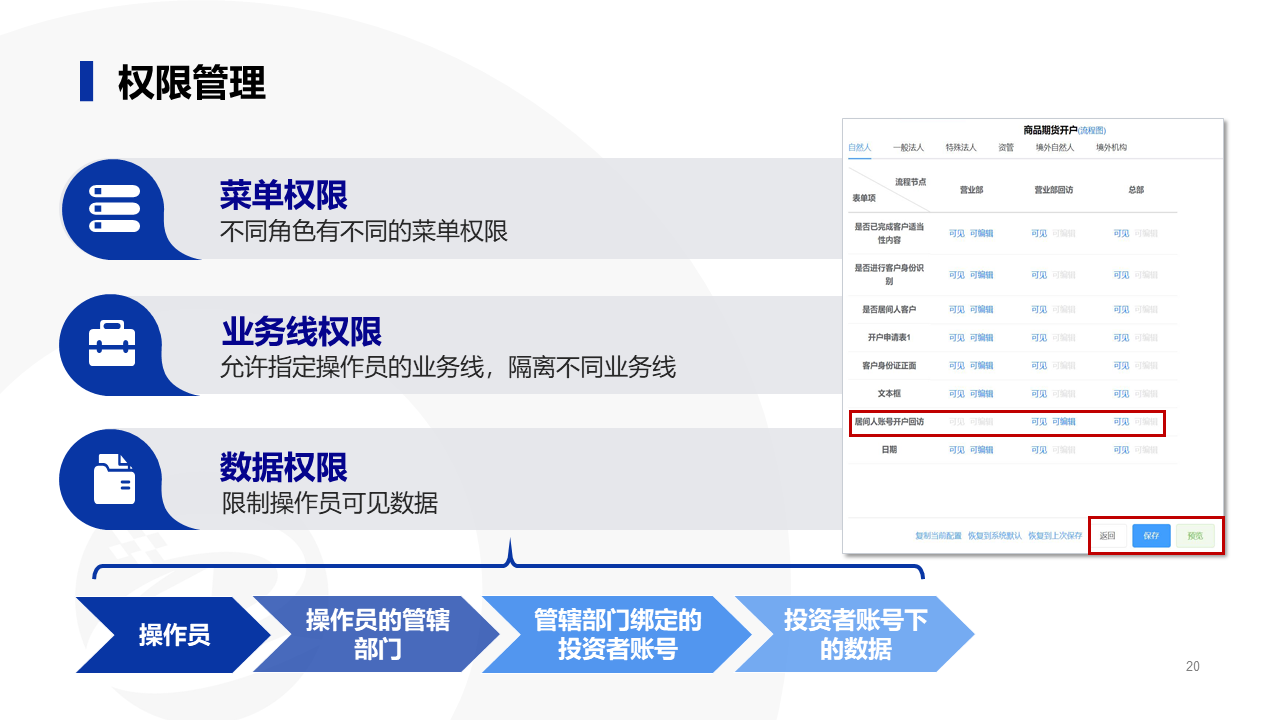Click the 恢复到系统默认 link
This screenshot has height=720, width=1280.
pyautogui.click(x=995, y=536)
